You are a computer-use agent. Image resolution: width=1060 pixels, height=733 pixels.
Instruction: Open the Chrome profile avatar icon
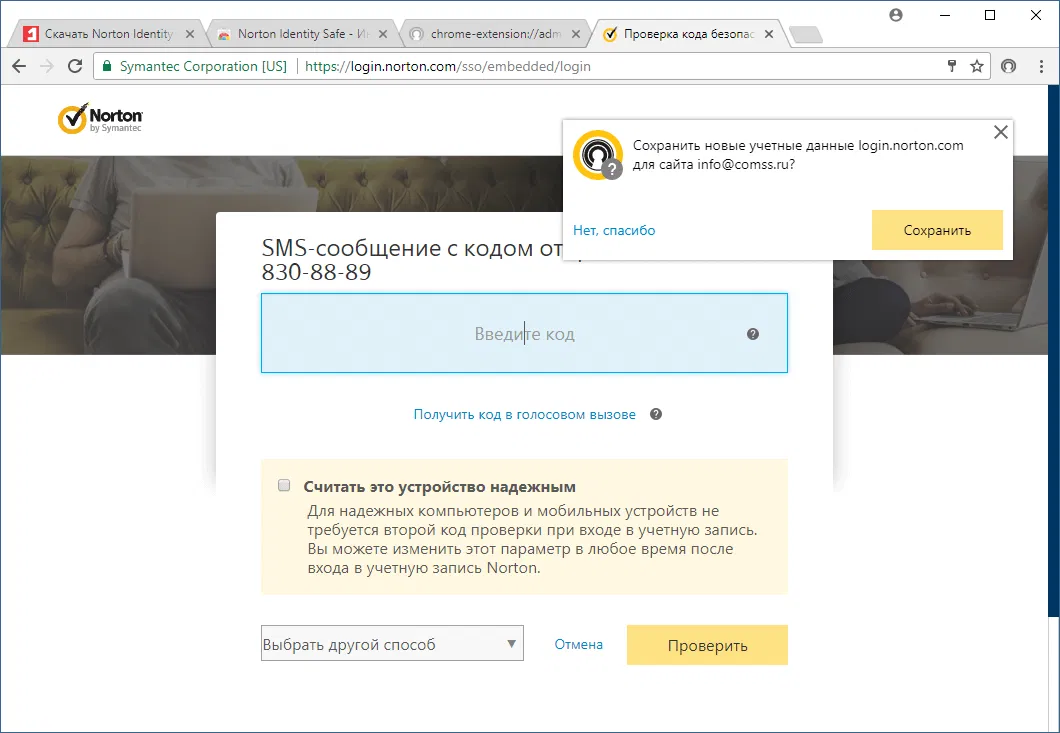coord(896,15)
